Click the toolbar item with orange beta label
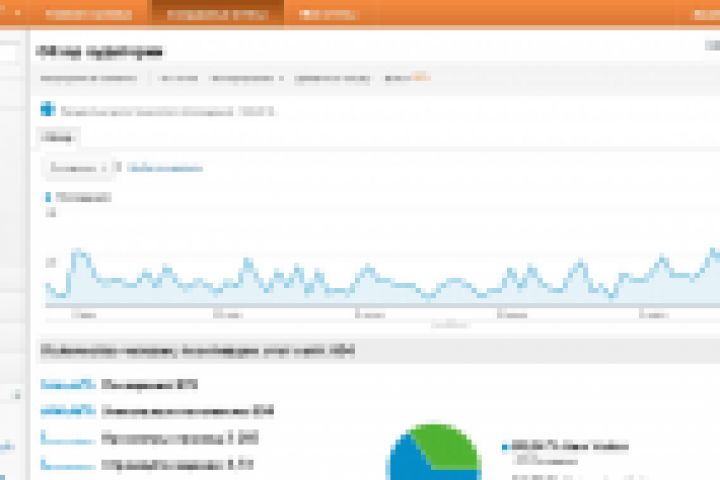The width and height of the screenshot is (720, 480). (408, 78)
